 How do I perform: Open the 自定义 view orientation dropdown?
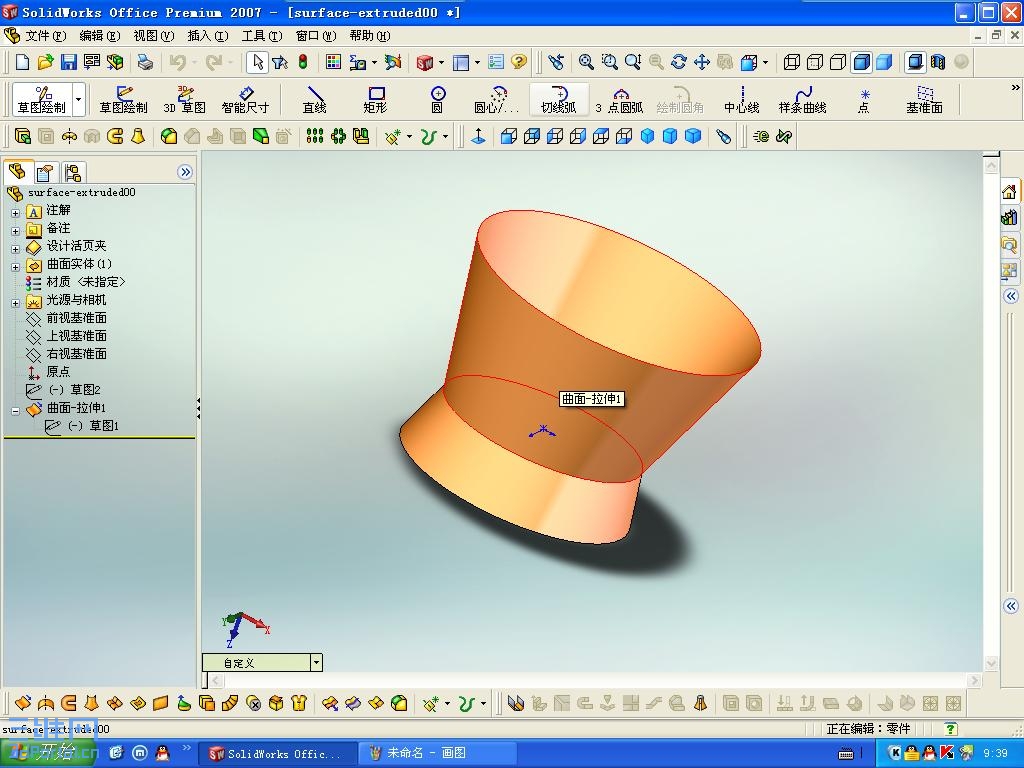316,662
